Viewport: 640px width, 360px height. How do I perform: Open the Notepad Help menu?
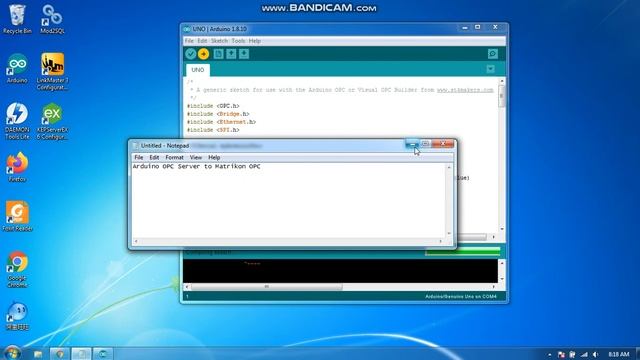tap(214, 158)
